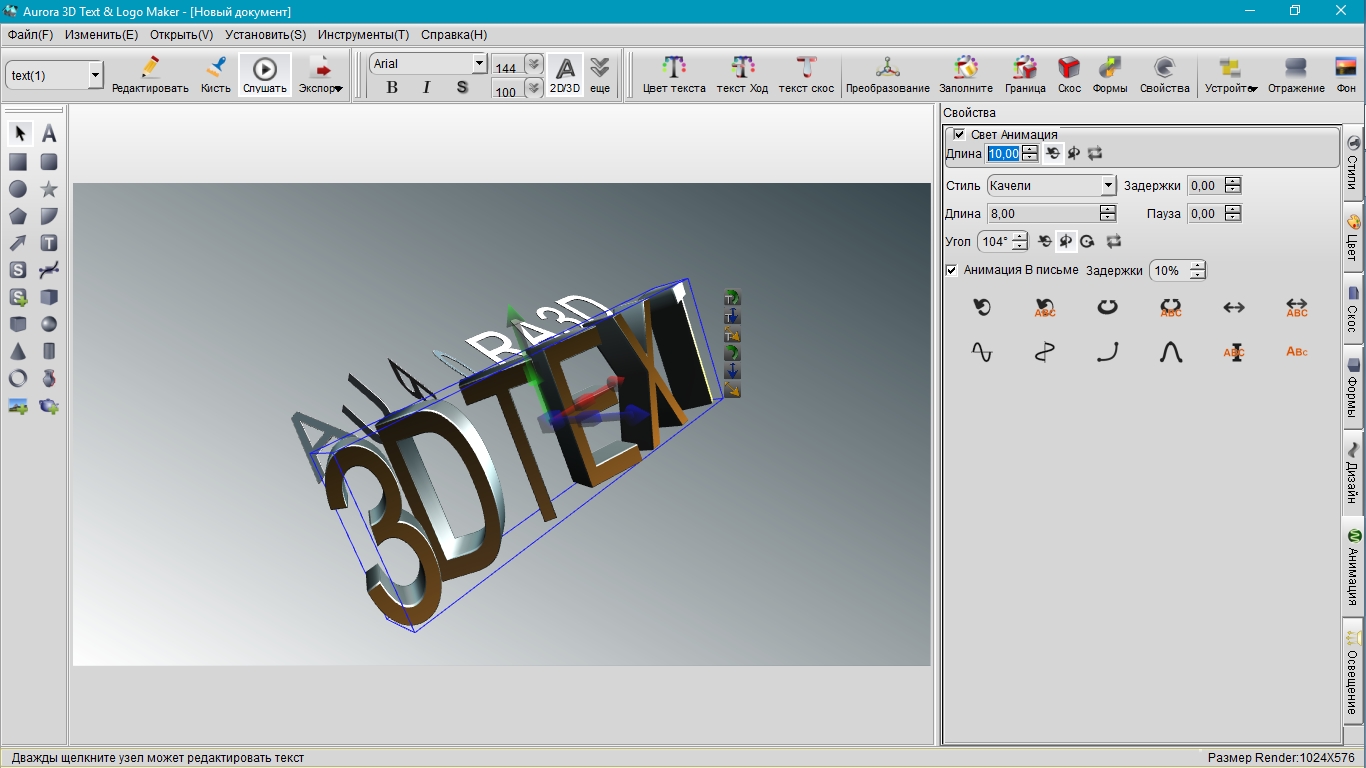
Task: Open the Инструменты(T) menu
Action: coord(363,35)
